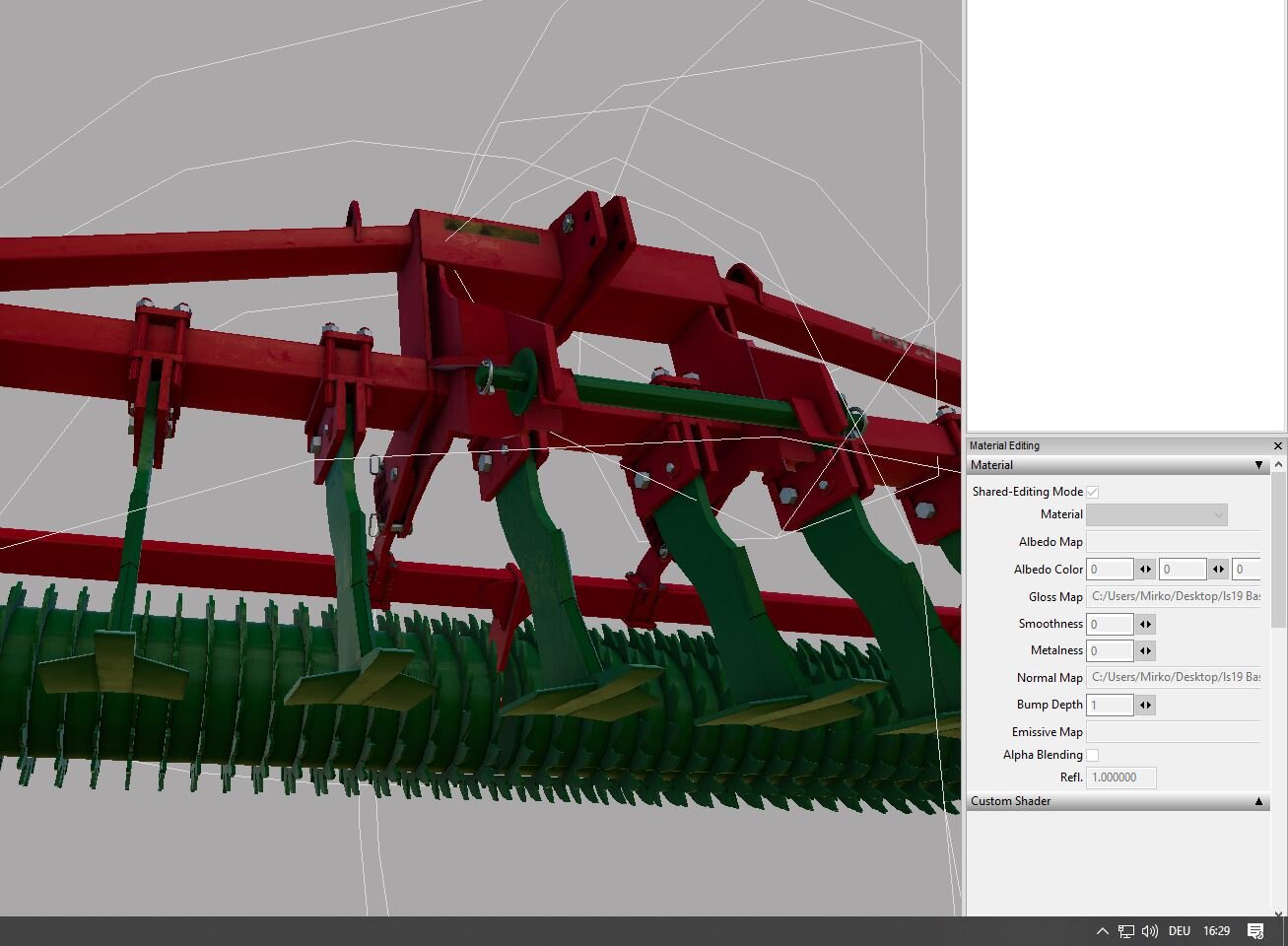The image size is (1288, 946).
Task: Click the Bump Depth value arrows icon
Action: (1145, 705)
